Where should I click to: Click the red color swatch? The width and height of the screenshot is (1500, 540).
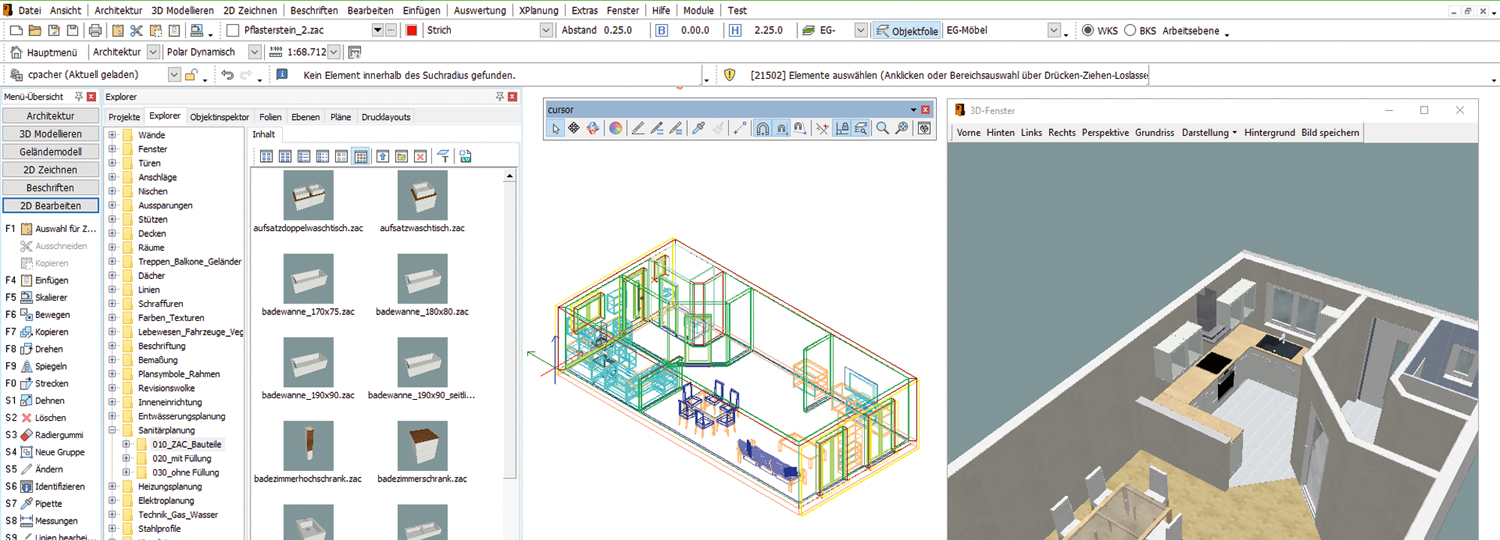pyautogui.click(x=411, y=31)
